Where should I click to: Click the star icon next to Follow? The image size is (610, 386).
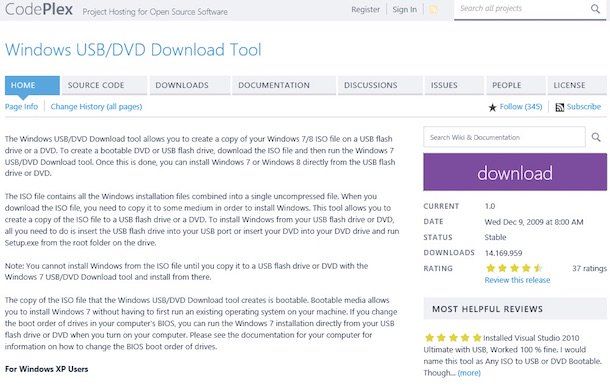492,107
